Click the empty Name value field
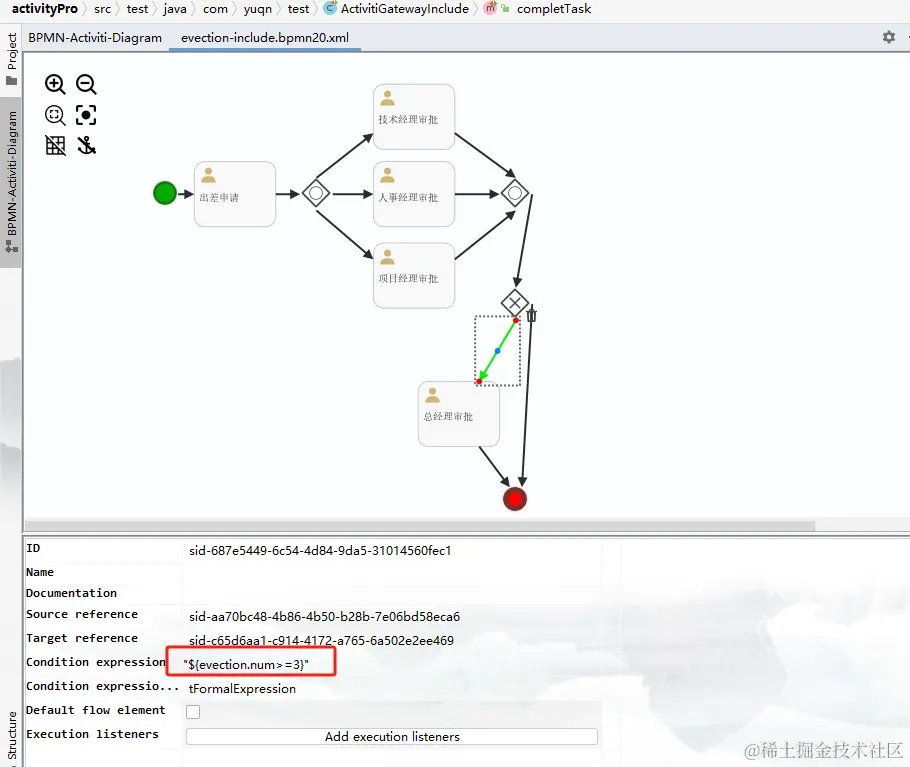The width and height of the screenshot is (910, 767). click(392, 572)
